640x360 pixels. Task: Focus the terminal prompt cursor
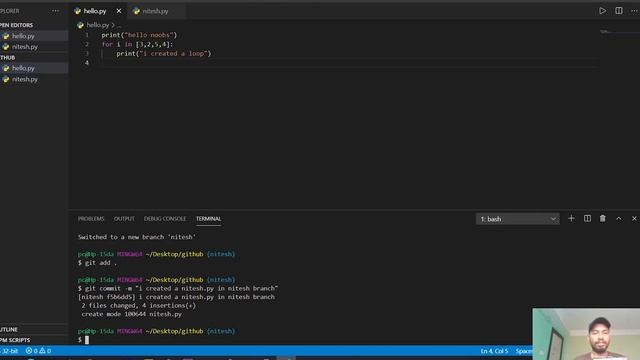(87, 340)
